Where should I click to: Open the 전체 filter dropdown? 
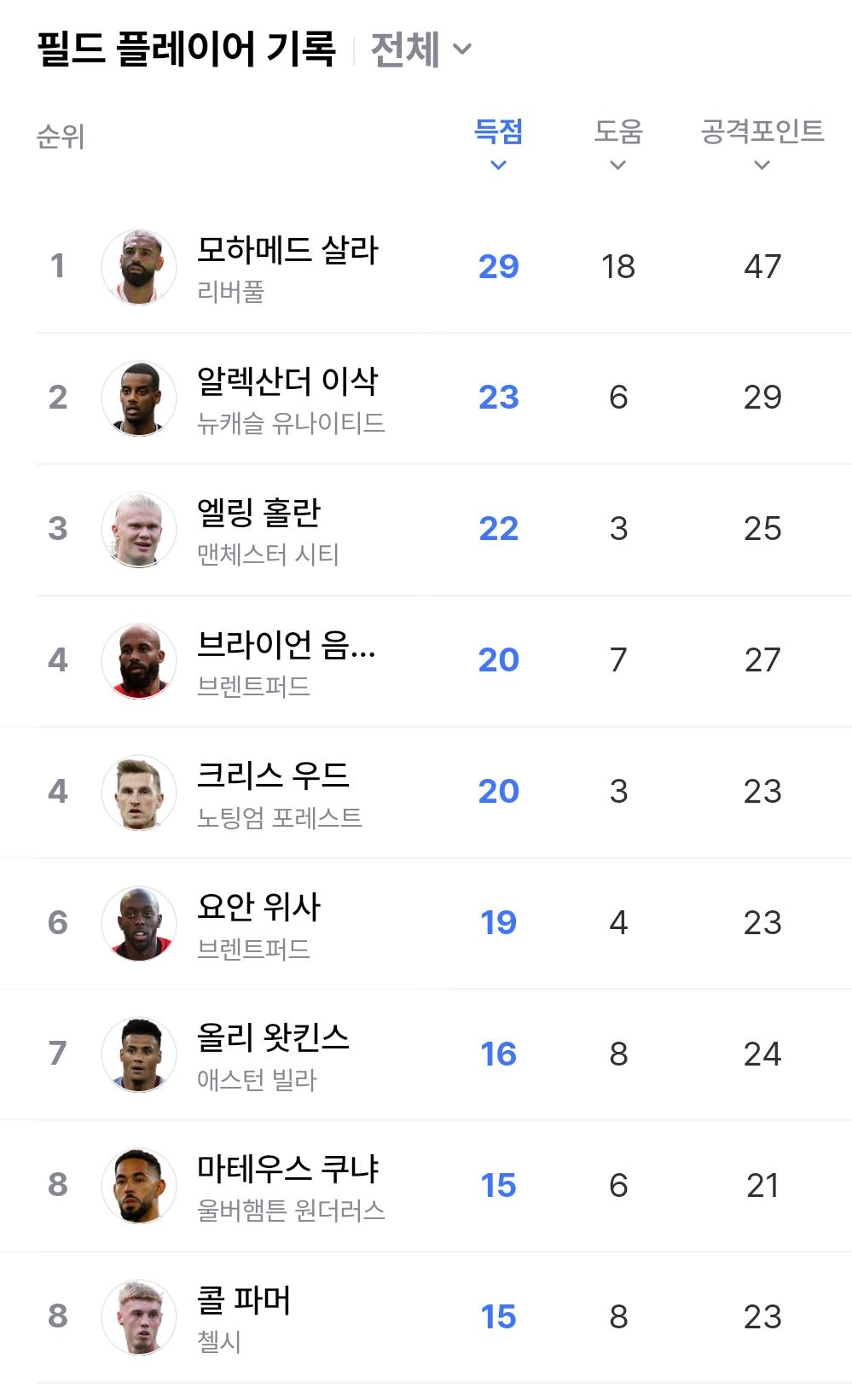(x=421, y=49)
